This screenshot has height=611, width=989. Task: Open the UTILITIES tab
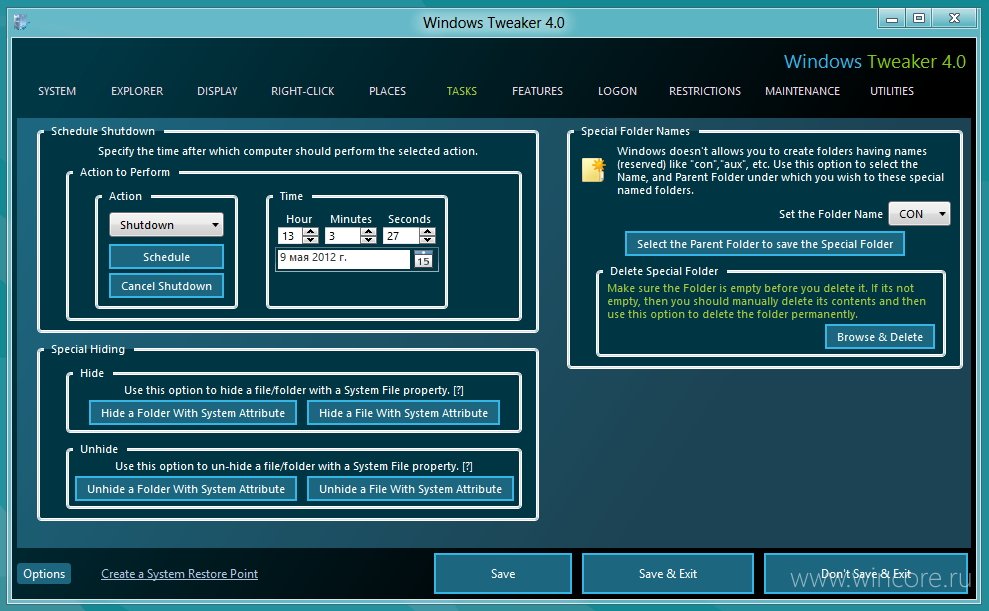click(892, 91)
